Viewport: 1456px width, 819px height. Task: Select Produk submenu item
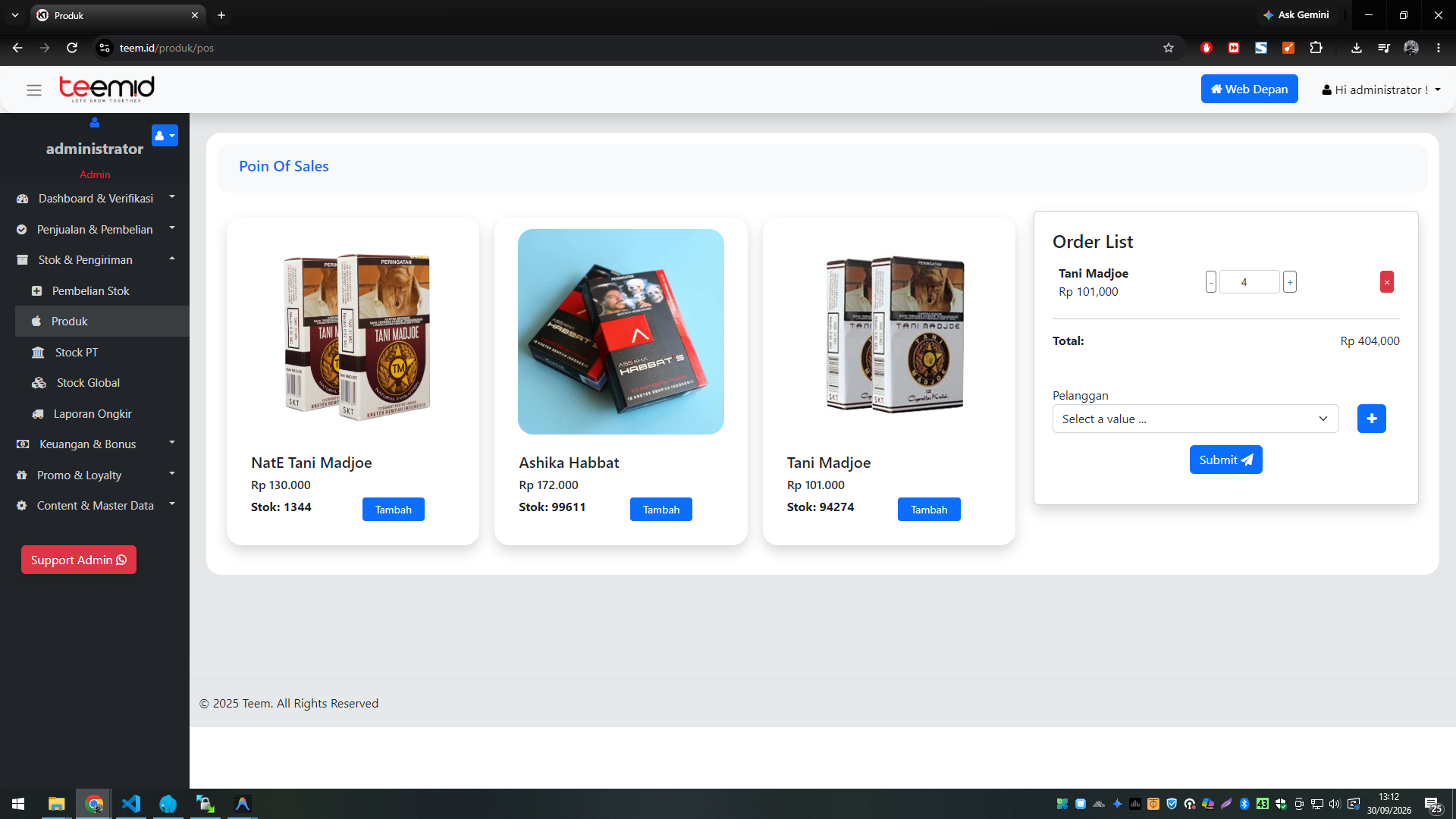pyautogui.click(x=102, y=322)
